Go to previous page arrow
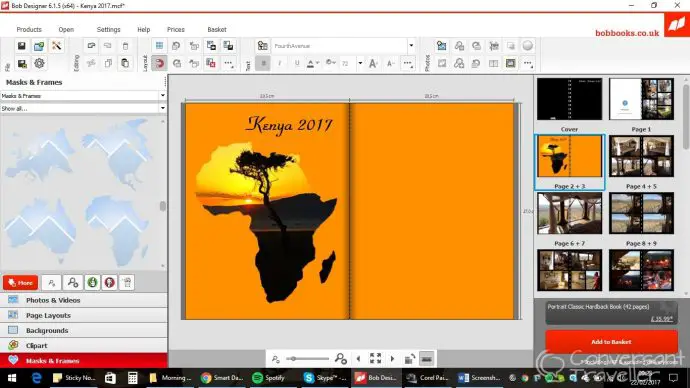 point(358,359)
